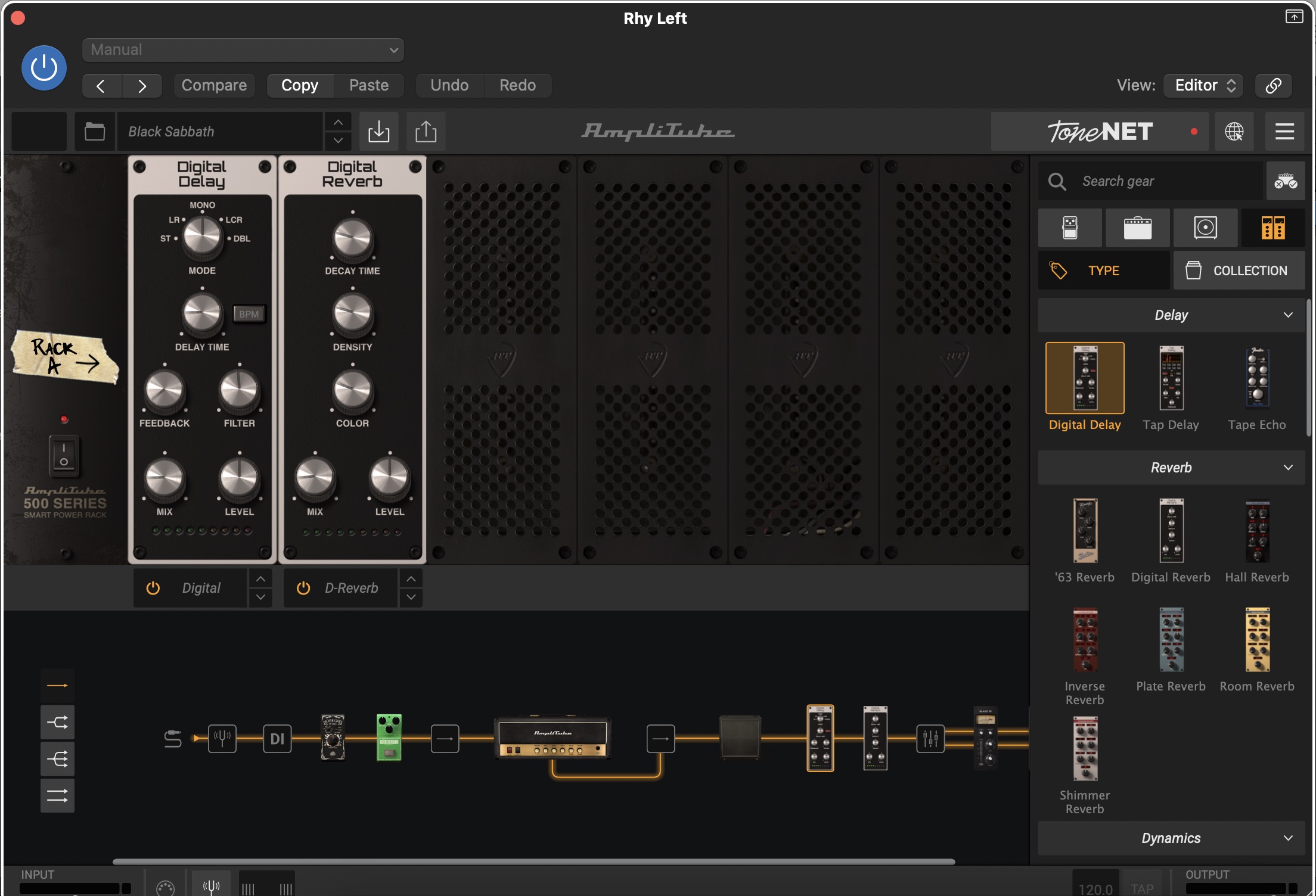Select the Shimmer Reverb gear thumbnail
1316x896 pixels.
(1085, 749)
